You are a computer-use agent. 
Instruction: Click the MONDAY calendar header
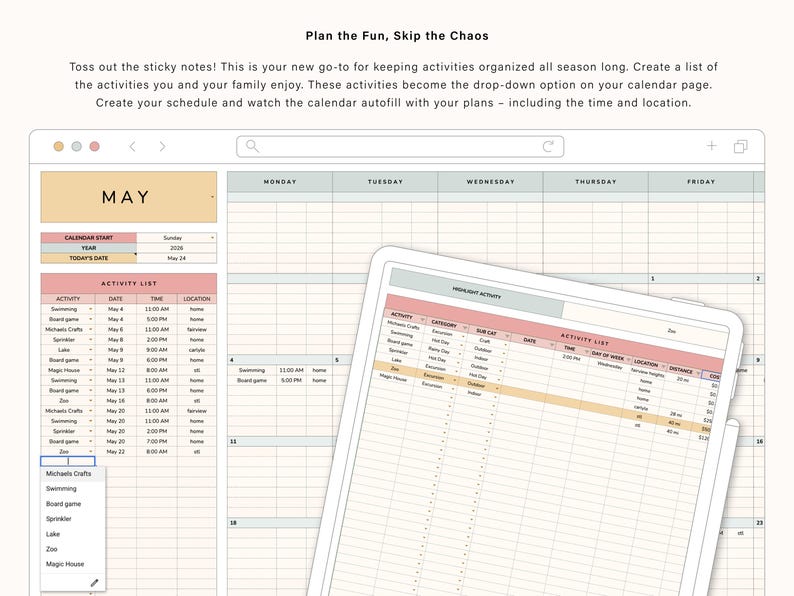pos(280,182)
